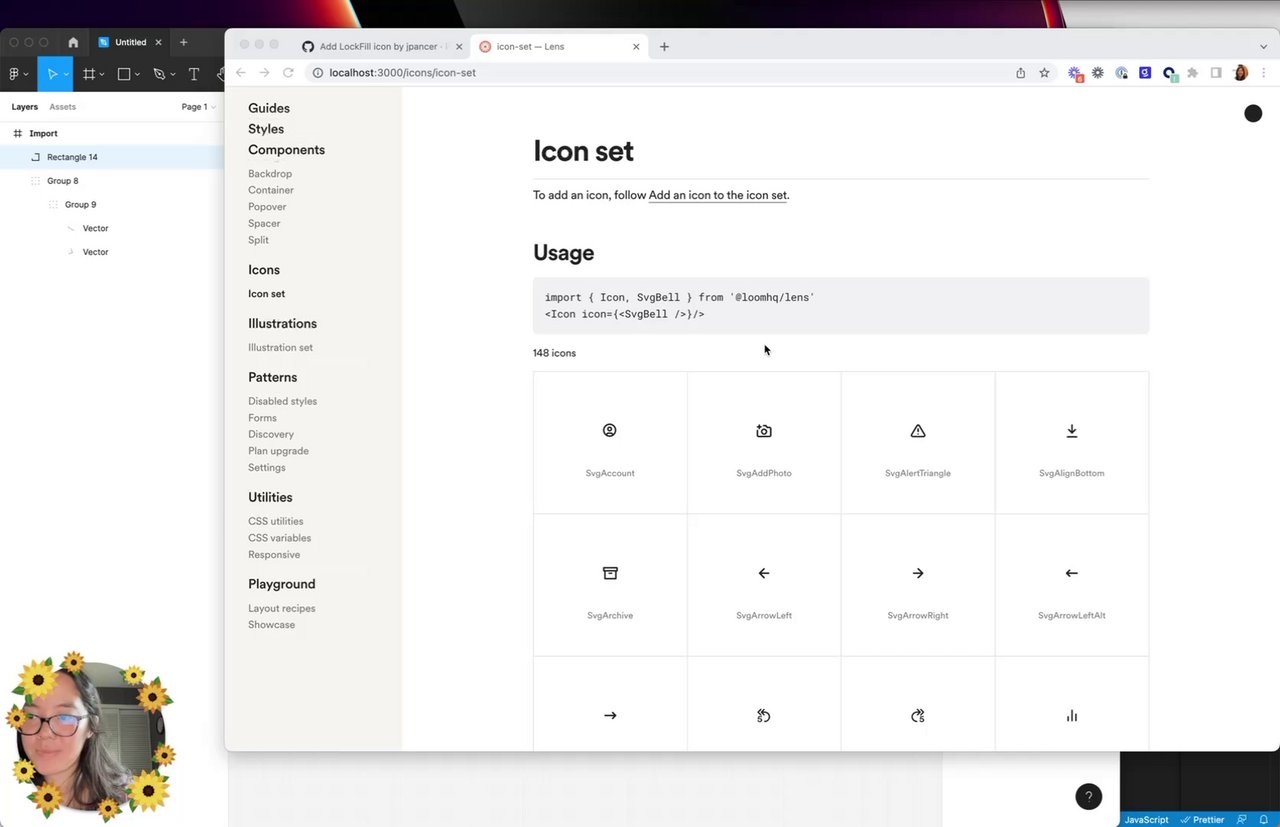Expand the Page 1 dropdown

pyautogui.click(x=198, y=107)
